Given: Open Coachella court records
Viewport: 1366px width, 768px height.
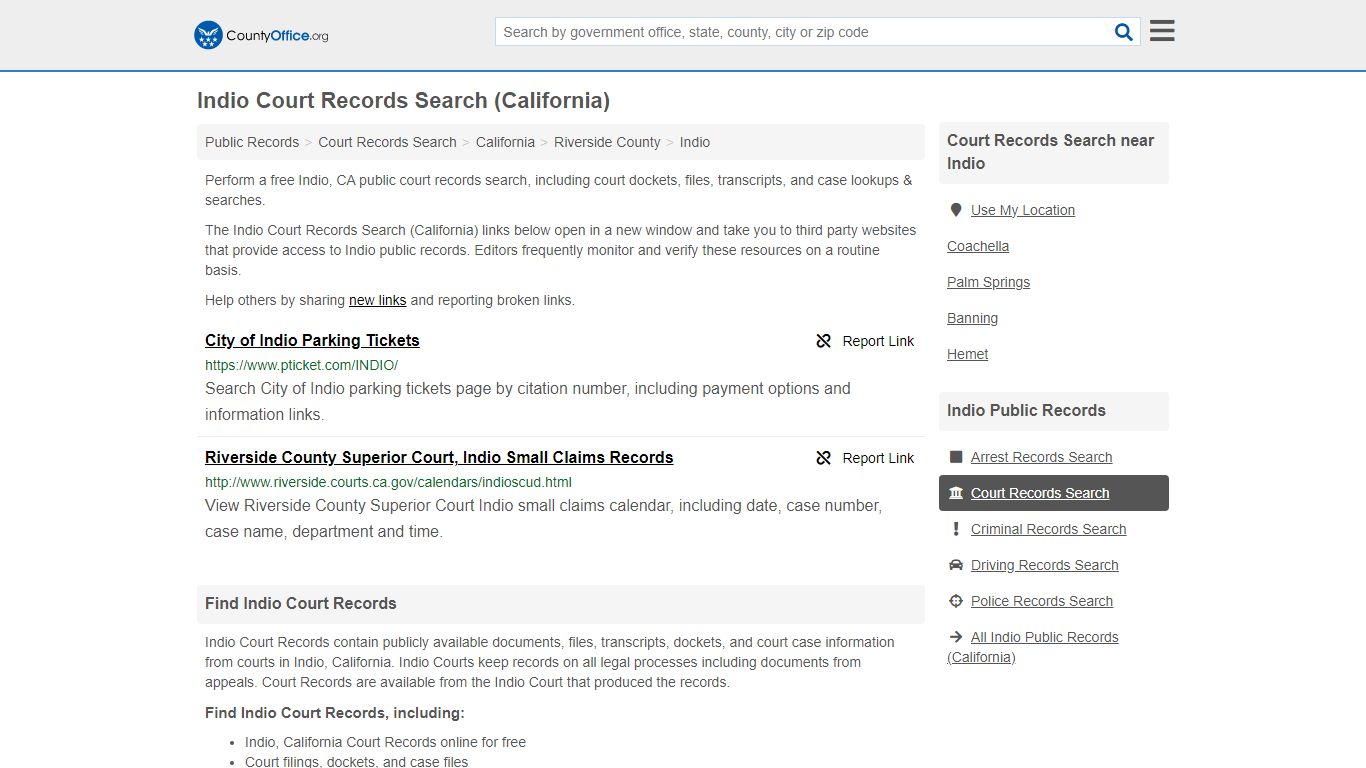Looking at the screenshot, I should click(978, 246).
